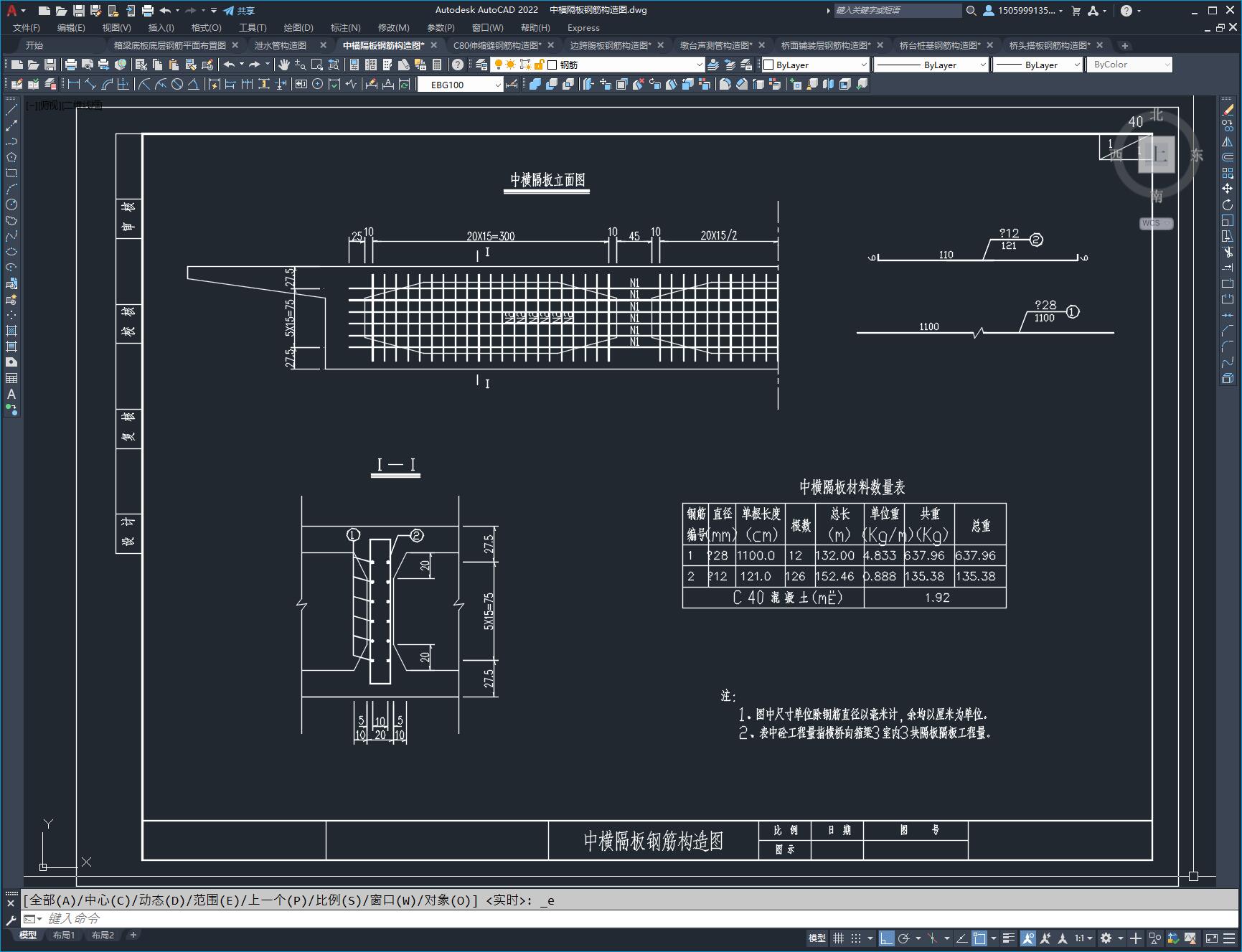The image size is (1242, 952).
Task: Expand object snap settings arrow
Action: (x=993, y=938)
